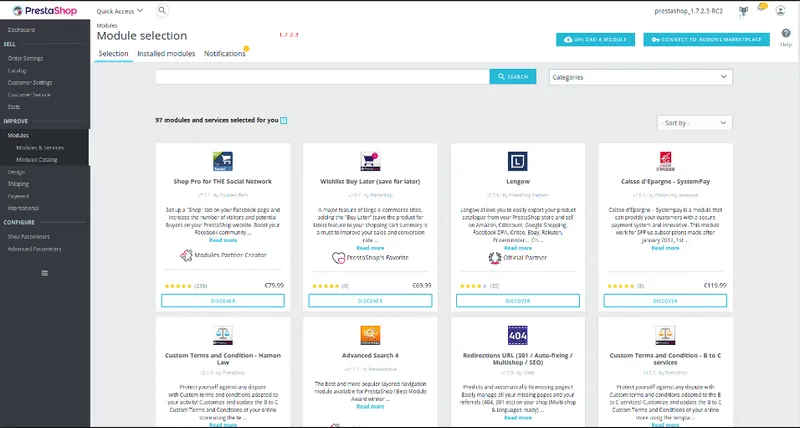The image size is (800, 428).
Task: Open Shop Parameters in sidebar
Action: click(x=29, y=237)
